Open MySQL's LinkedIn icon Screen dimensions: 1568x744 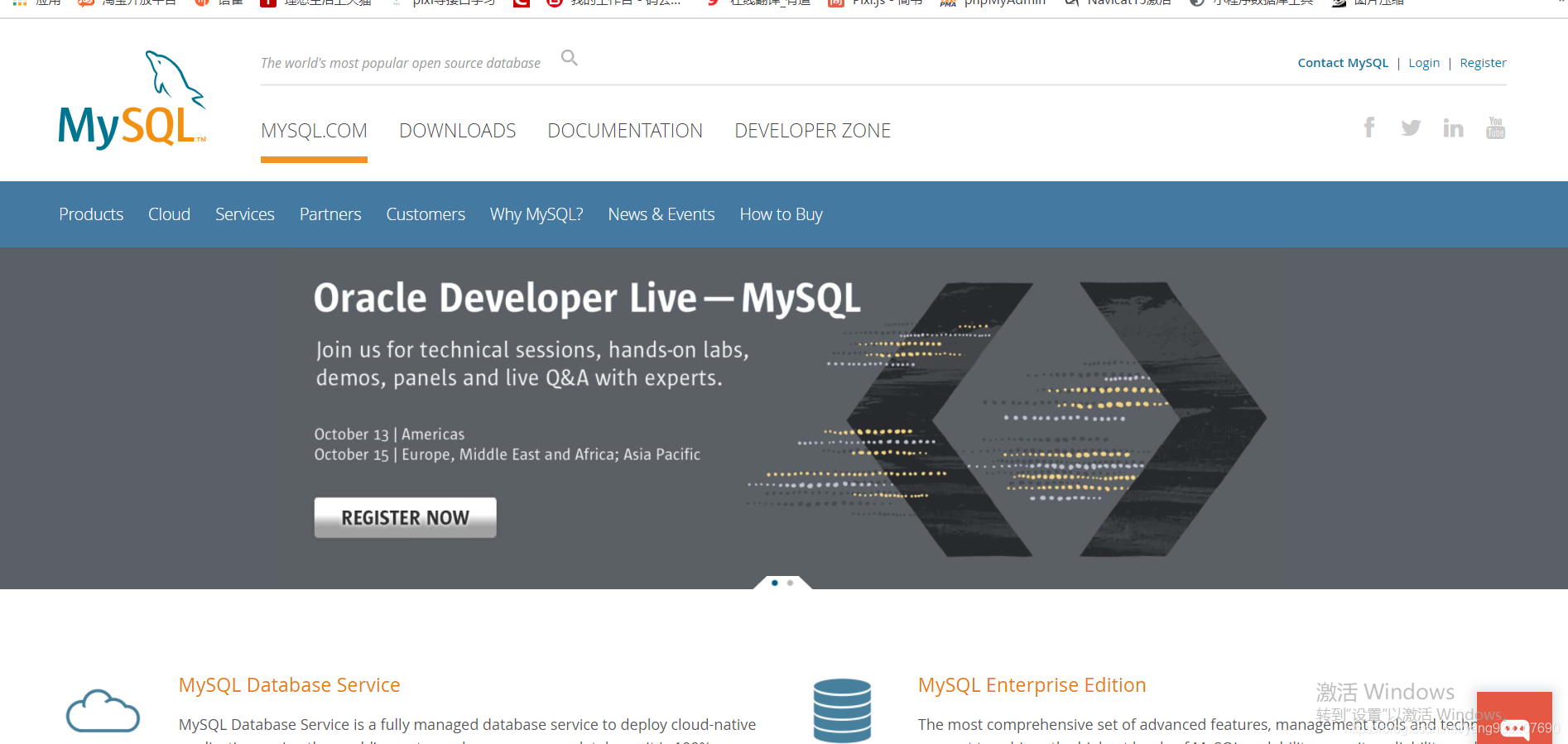(x=1453, y=127)
